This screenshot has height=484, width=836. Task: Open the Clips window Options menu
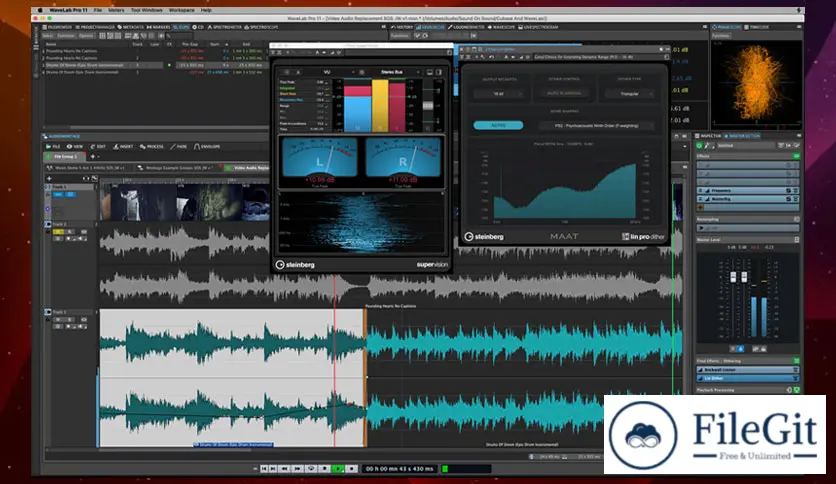[x=86, y=36]
